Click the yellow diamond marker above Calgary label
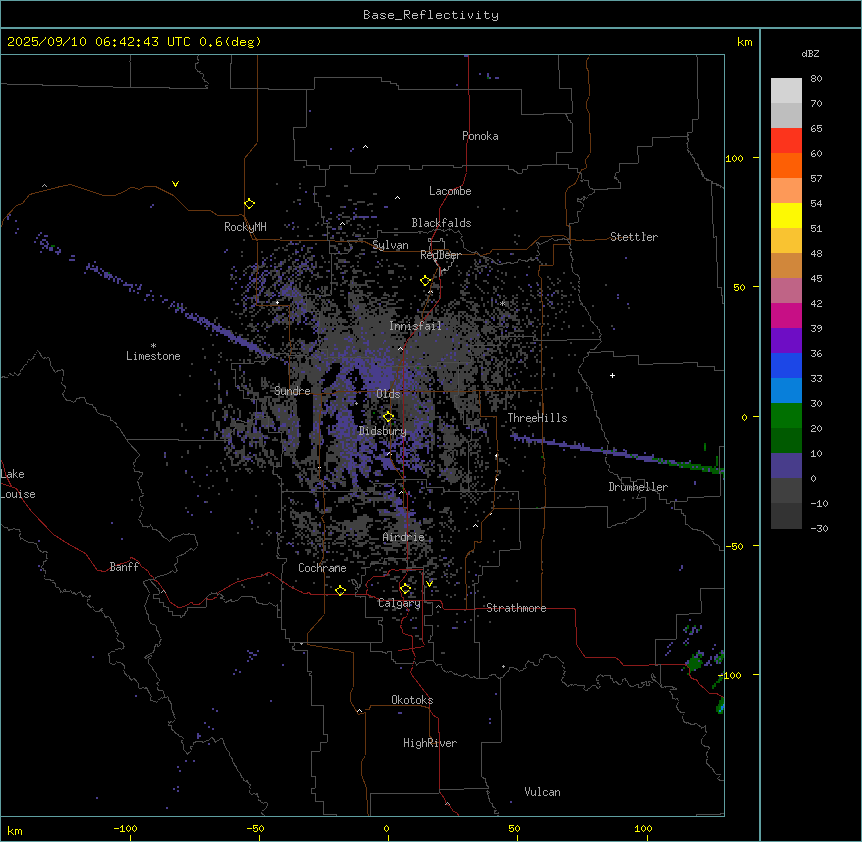 (405, 589)
